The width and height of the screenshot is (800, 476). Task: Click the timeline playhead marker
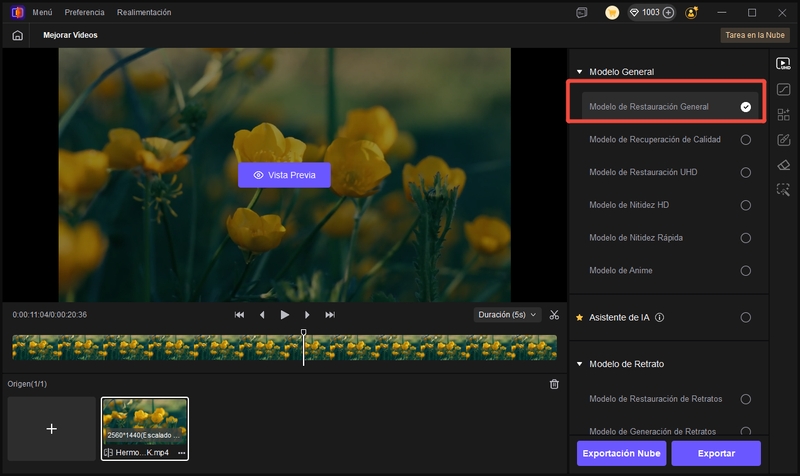[304, 333]
